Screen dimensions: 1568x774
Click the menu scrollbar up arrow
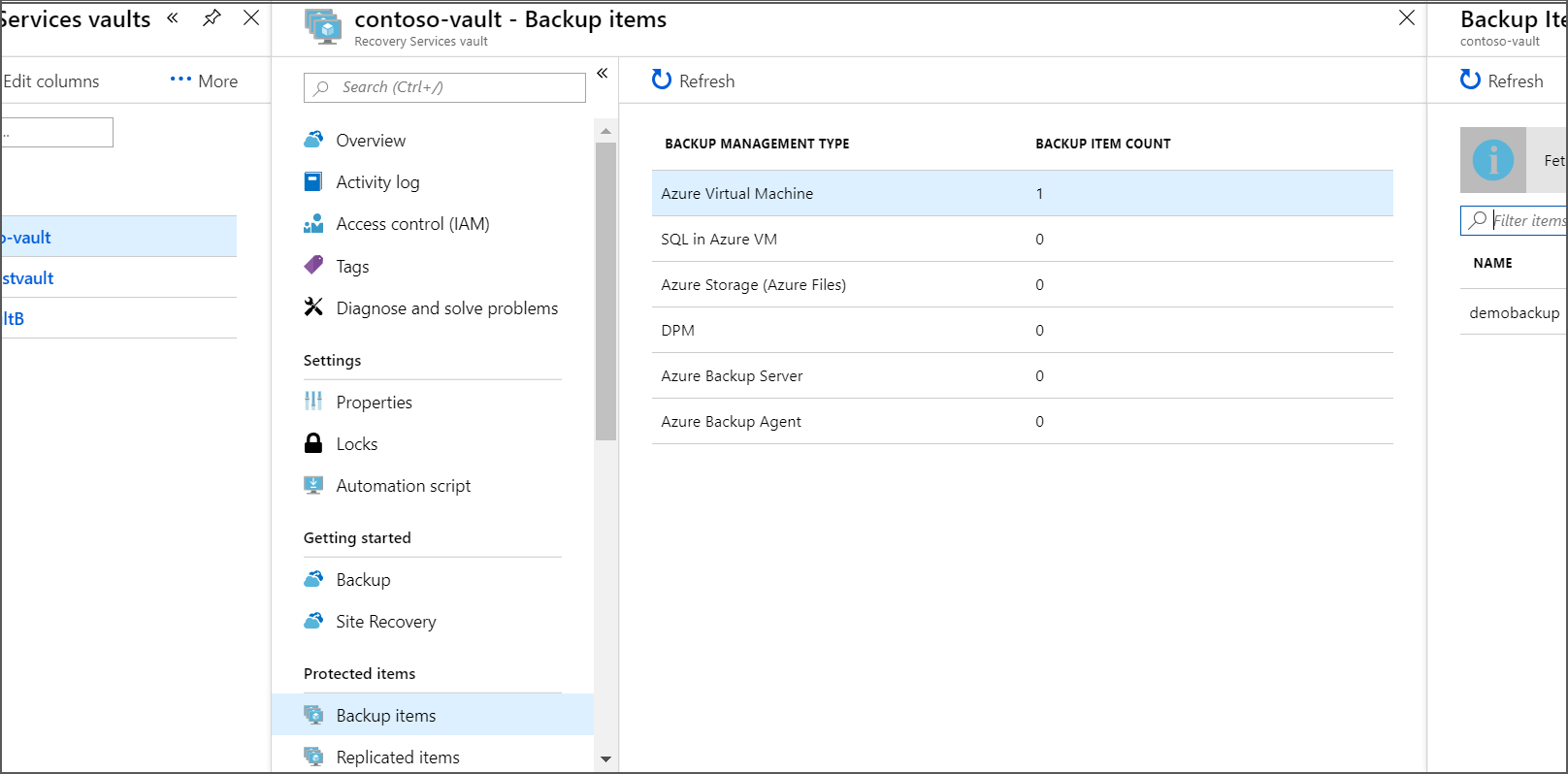click(x=605, y=131)
